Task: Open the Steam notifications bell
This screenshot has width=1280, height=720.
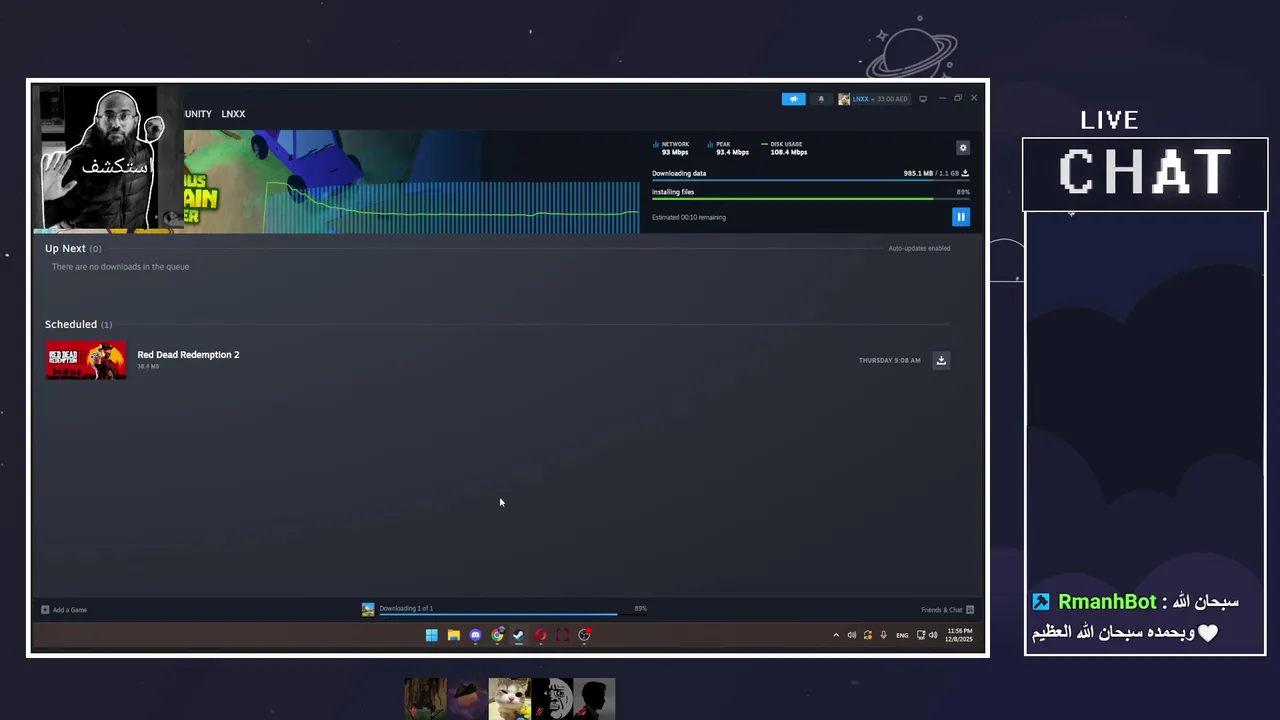Action: point(821,99)
